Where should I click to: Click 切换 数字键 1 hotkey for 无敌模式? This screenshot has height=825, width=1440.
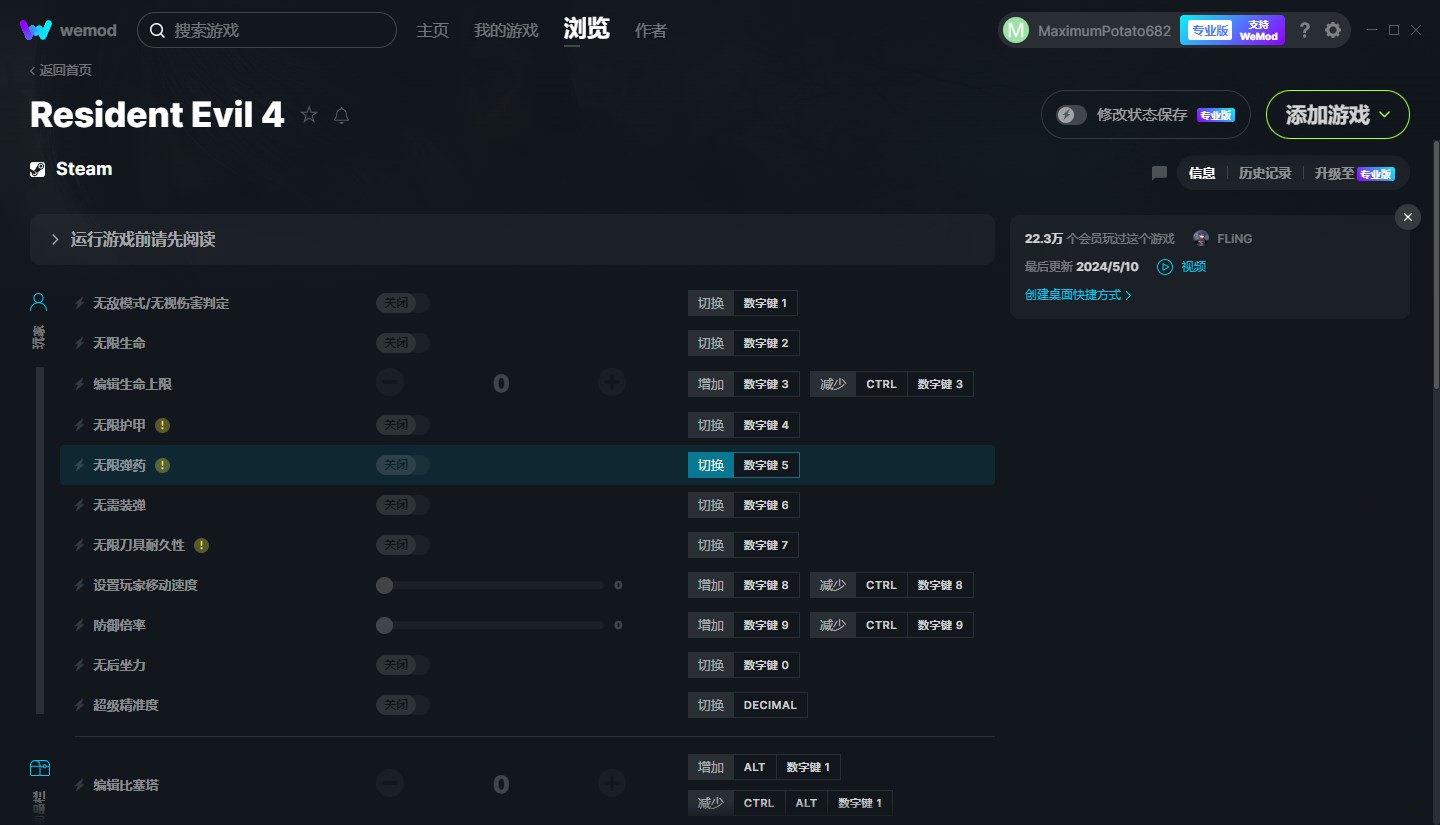click(x=743, y=303)
